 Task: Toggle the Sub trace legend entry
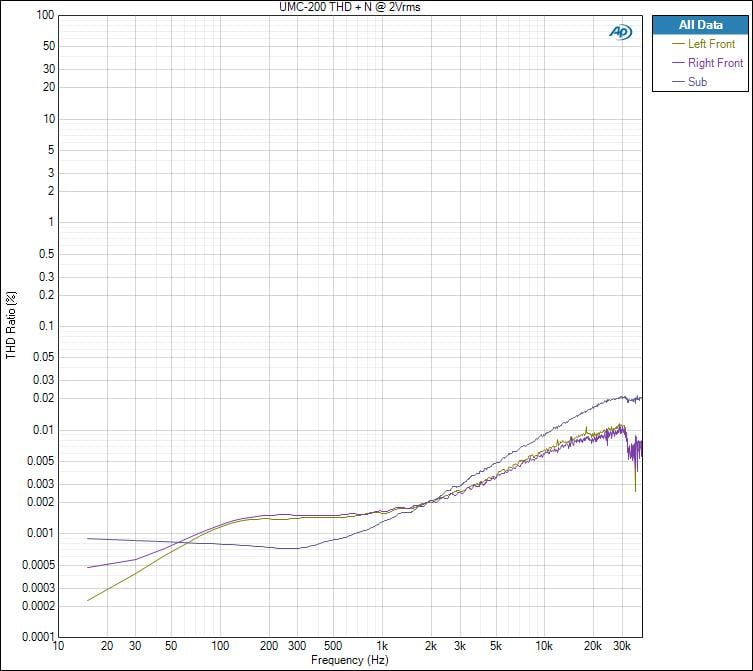pos(697,82)
